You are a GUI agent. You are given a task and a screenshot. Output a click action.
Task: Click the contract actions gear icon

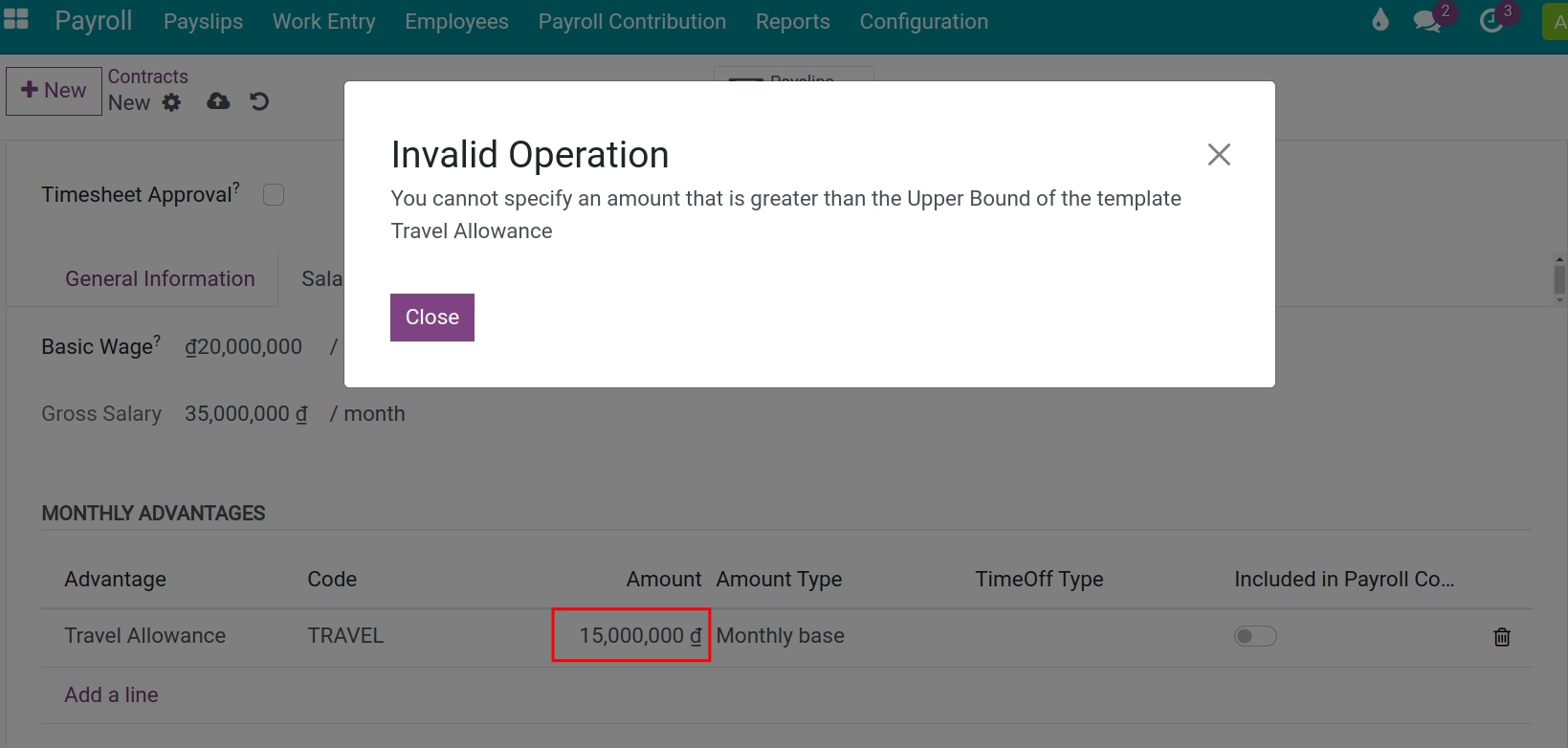(171, 102)
